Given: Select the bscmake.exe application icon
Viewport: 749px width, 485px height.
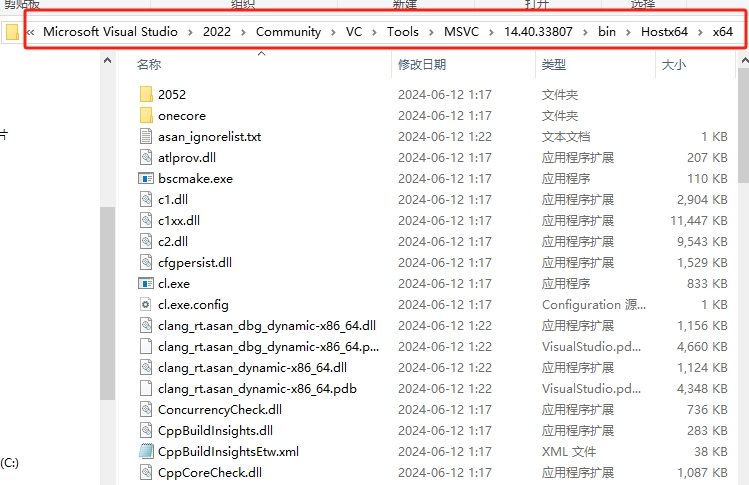Looking at the screenshot, I should [x=146, y=178].
